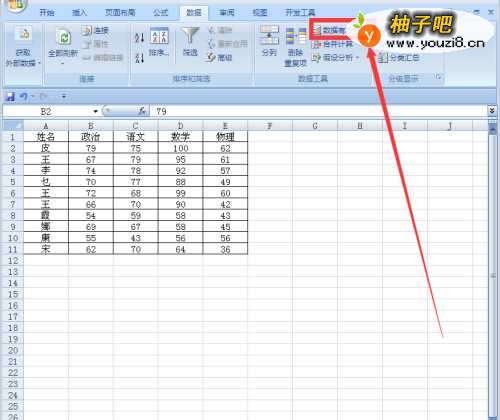Sort descending with the Z-A icon

tap(139, 58)
